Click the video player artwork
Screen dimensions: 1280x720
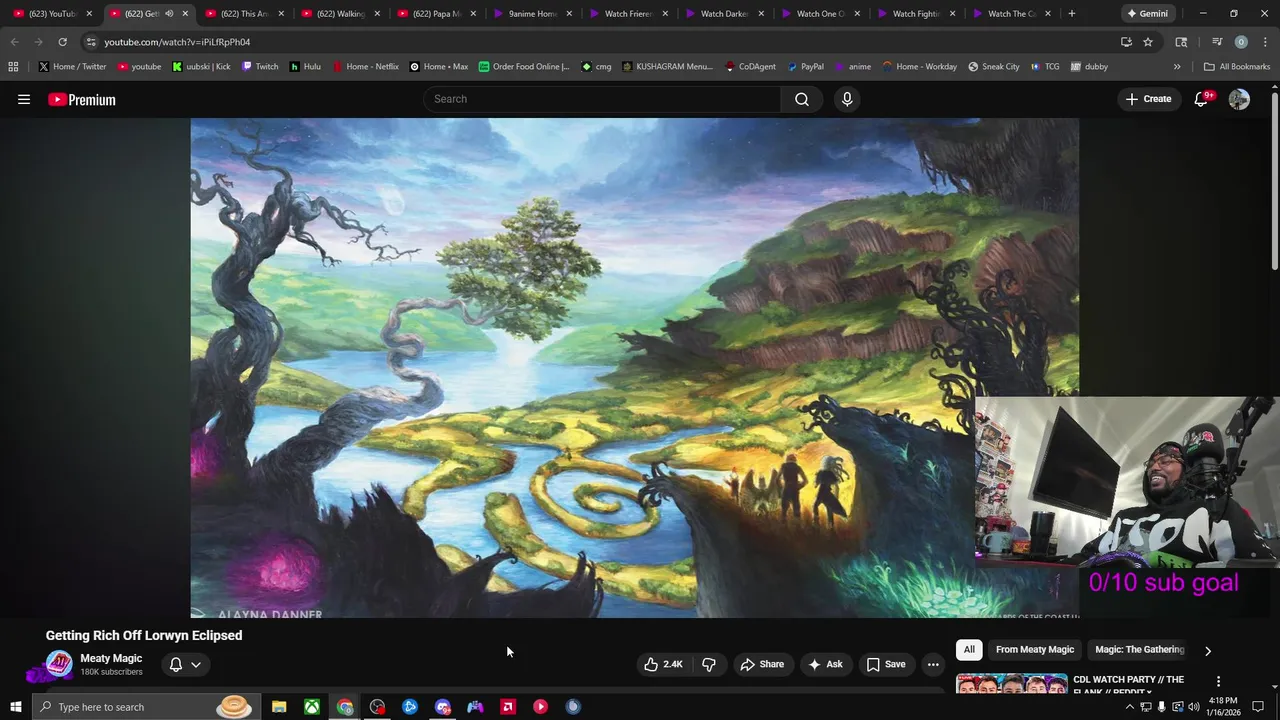pyautogui.click(x=634, y=368)
